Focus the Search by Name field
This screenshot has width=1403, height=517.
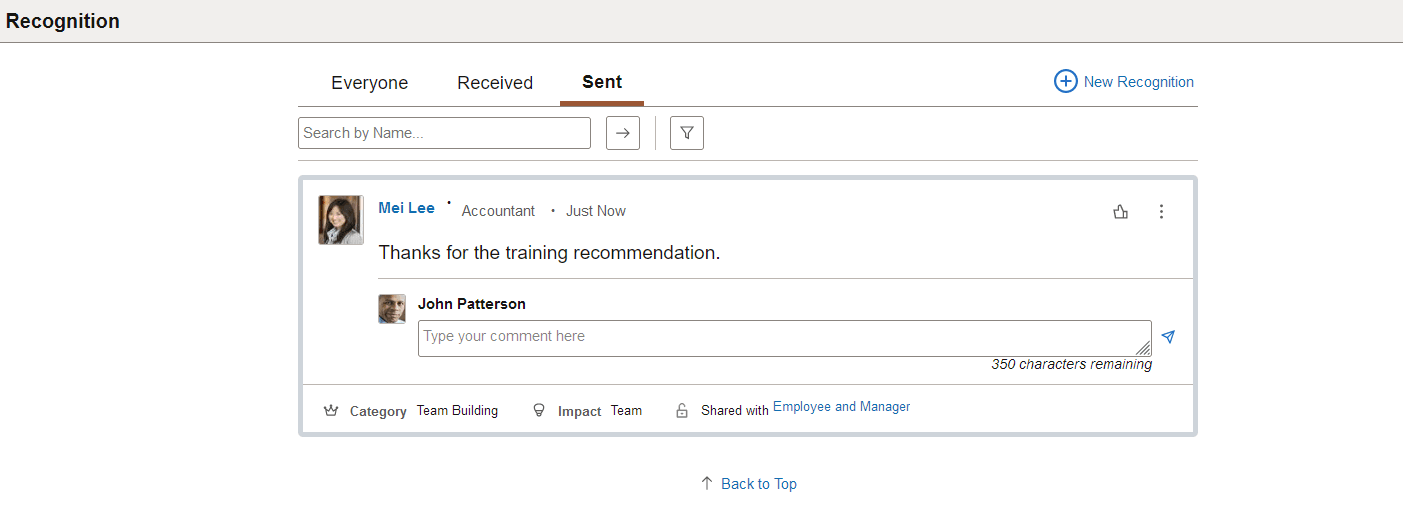pyautogui.click(x=444, y=133)
